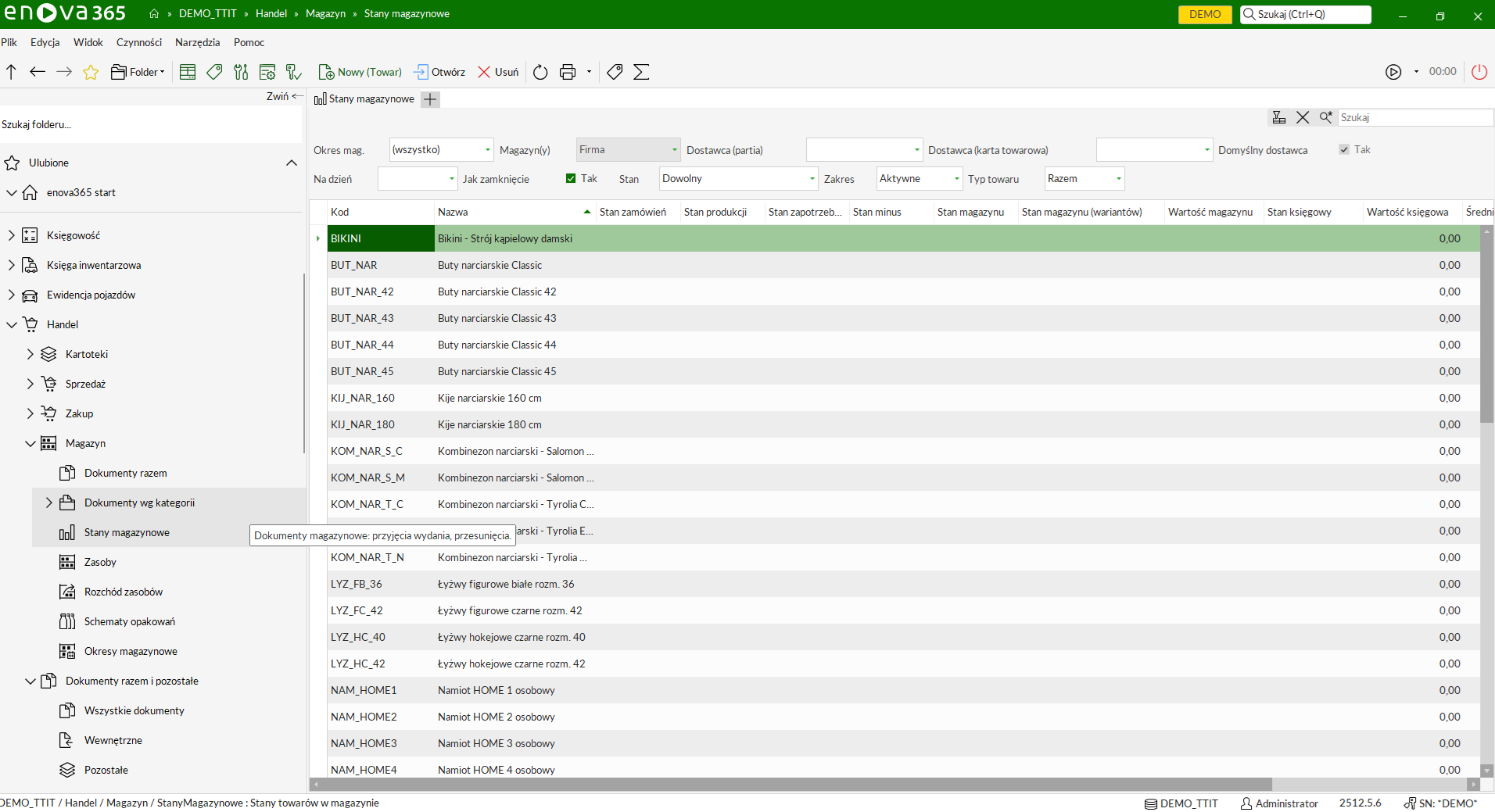
Task: Add to favorites with the star icon
Action: pyautogui.click(x=91, y=72)
